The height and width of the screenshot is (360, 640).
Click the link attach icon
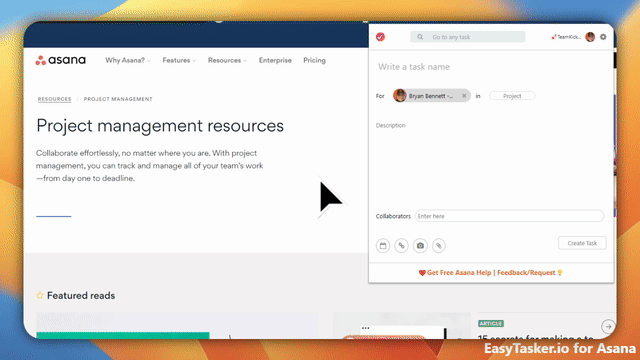[x=402, y=245]
